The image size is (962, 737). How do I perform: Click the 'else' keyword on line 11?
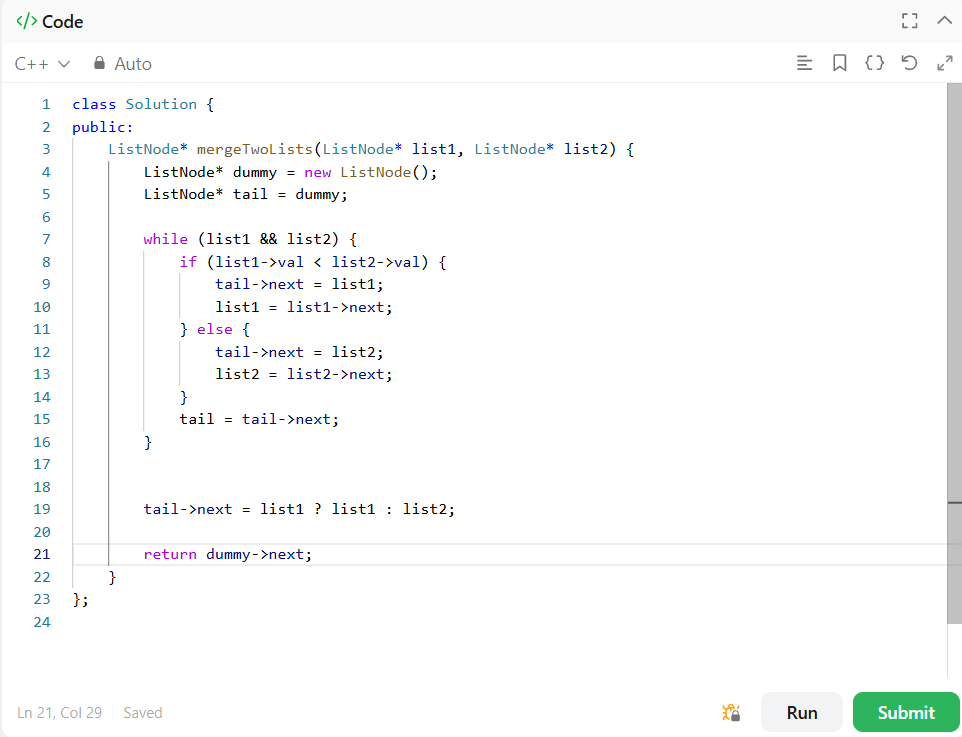(x=215, y=330)
